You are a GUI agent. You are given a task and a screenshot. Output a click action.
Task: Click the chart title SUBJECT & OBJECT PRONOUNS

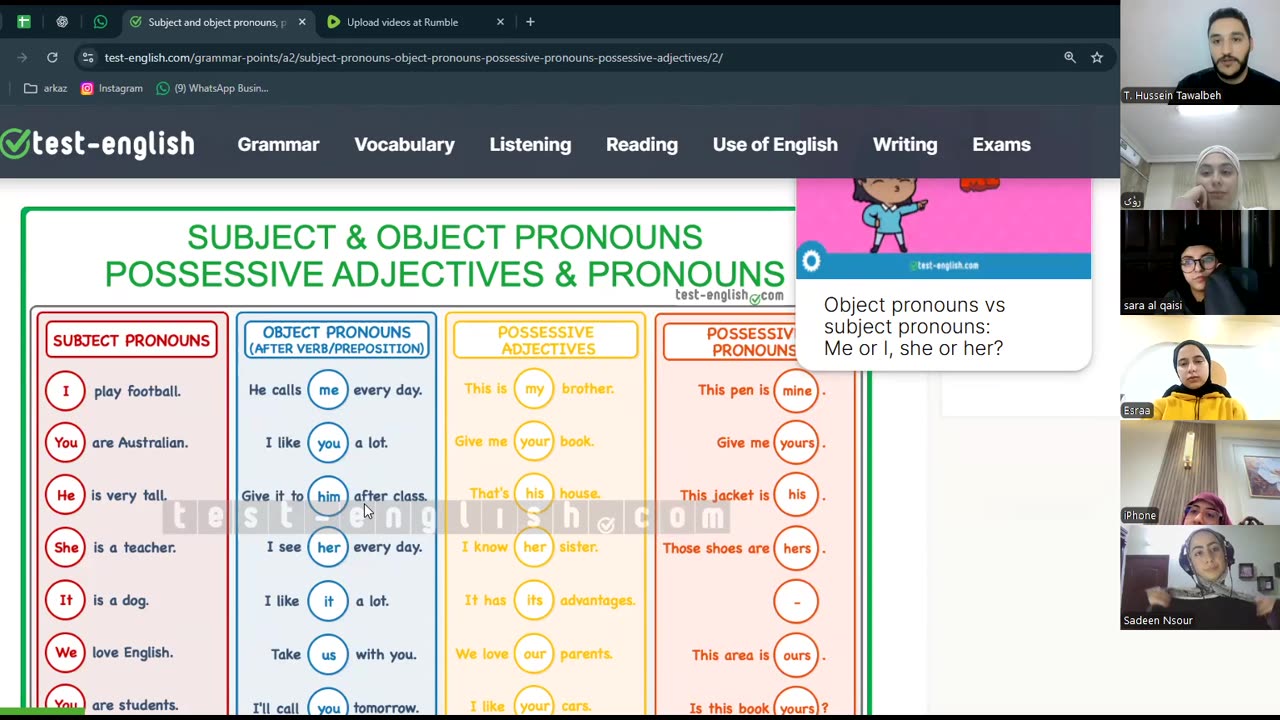pyautogui.click(x=444, y=238)
